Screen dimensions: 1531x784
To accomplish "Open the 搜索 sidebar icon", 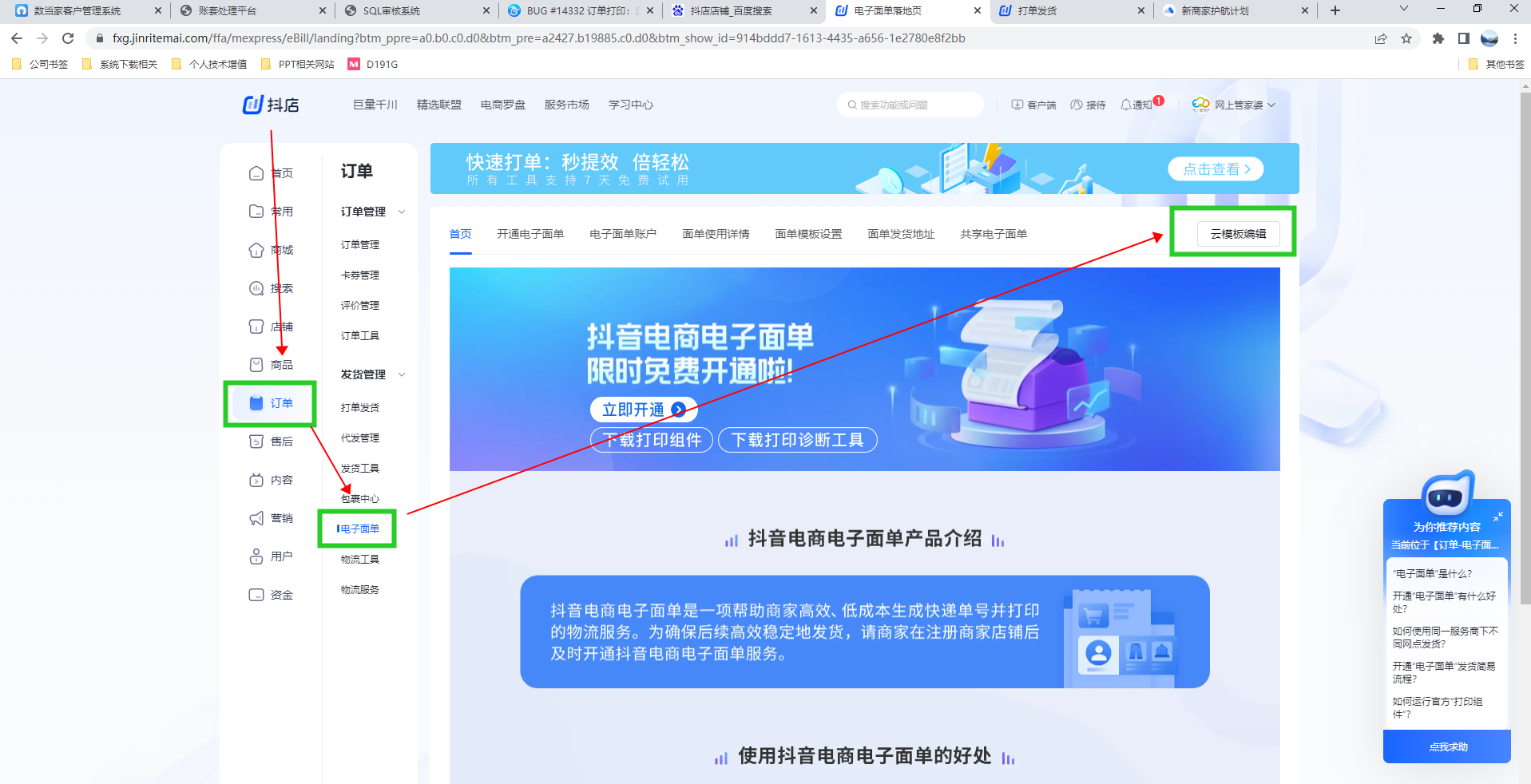I will (x=256, y=288).
